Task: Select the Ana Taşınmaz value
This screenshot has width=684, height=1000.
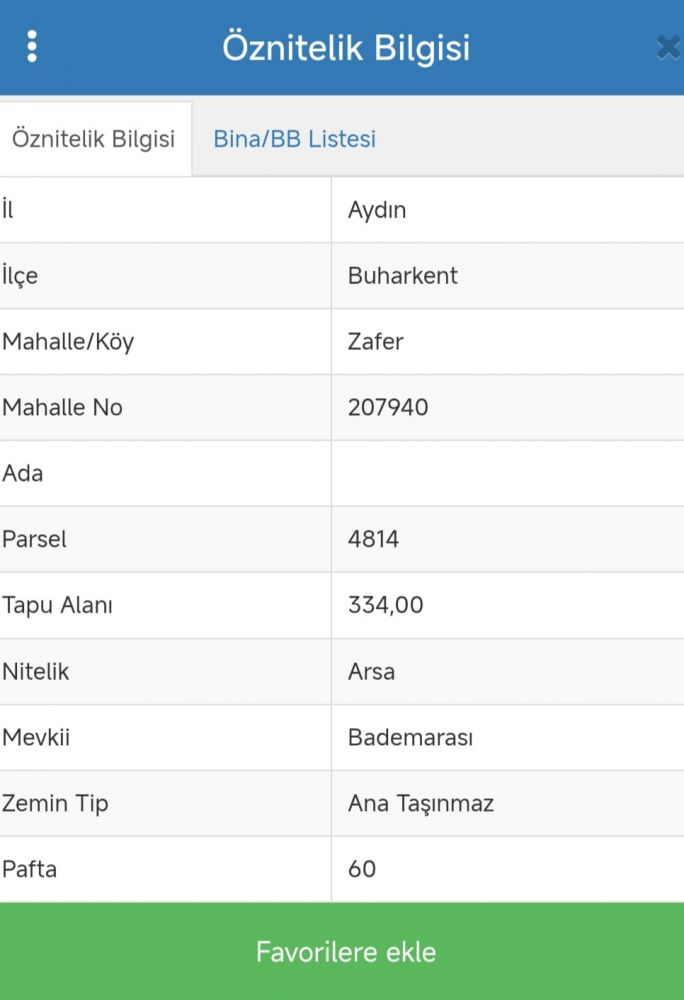Action: 421,803
